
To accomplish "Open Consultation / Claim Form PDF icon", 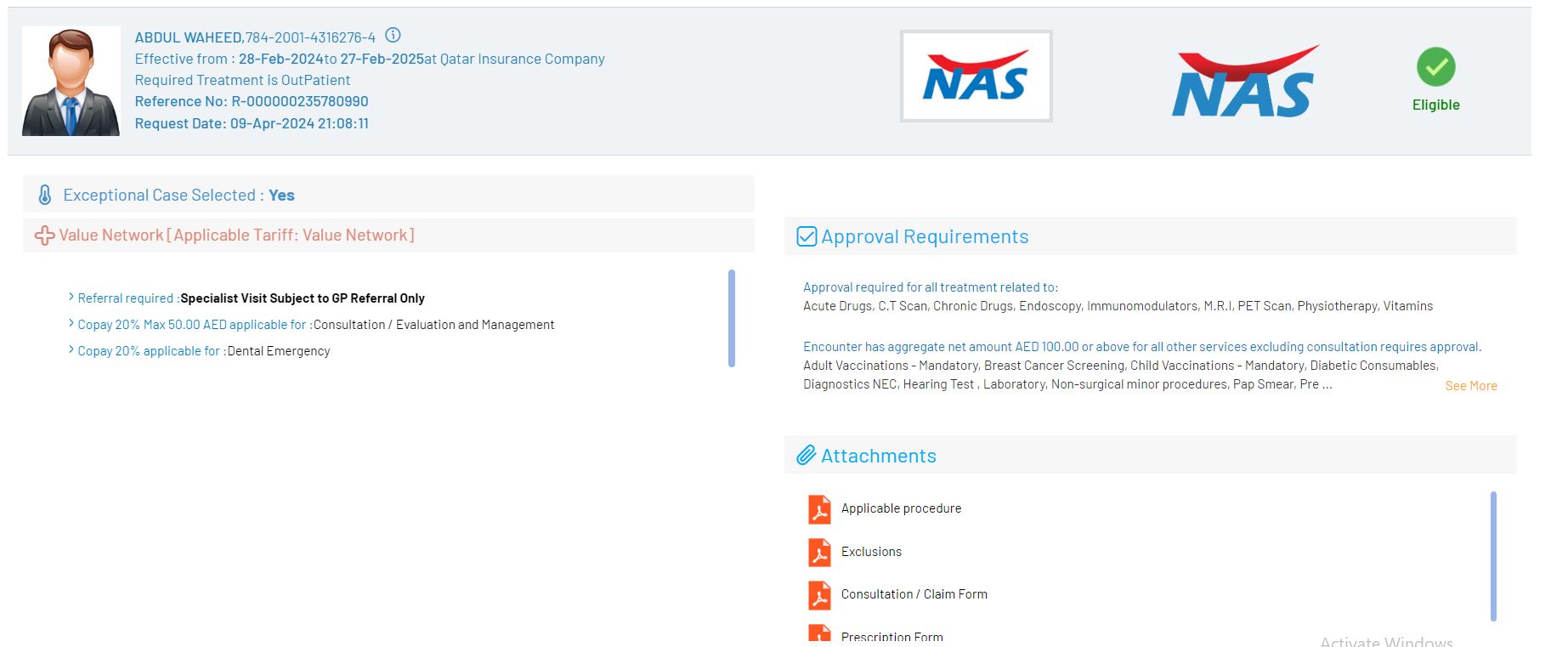I will click(x=819, y=595).
